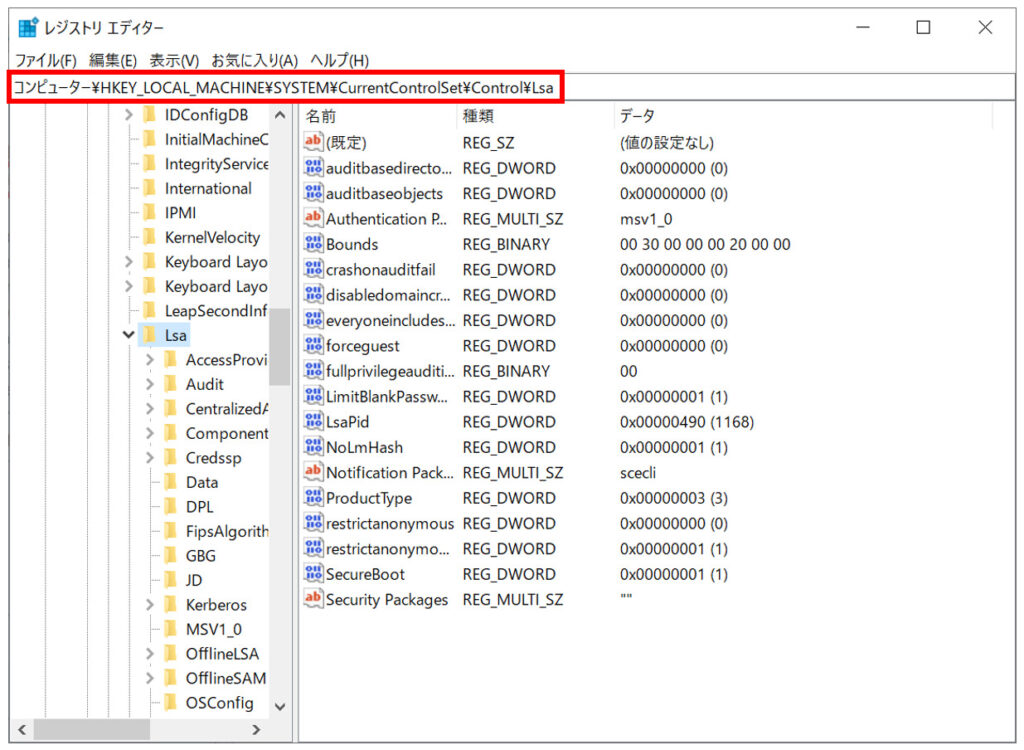This screenshot has width=1024, height=750.
Task: Select the restrictanonymous value name
Action: coord(390,523)
